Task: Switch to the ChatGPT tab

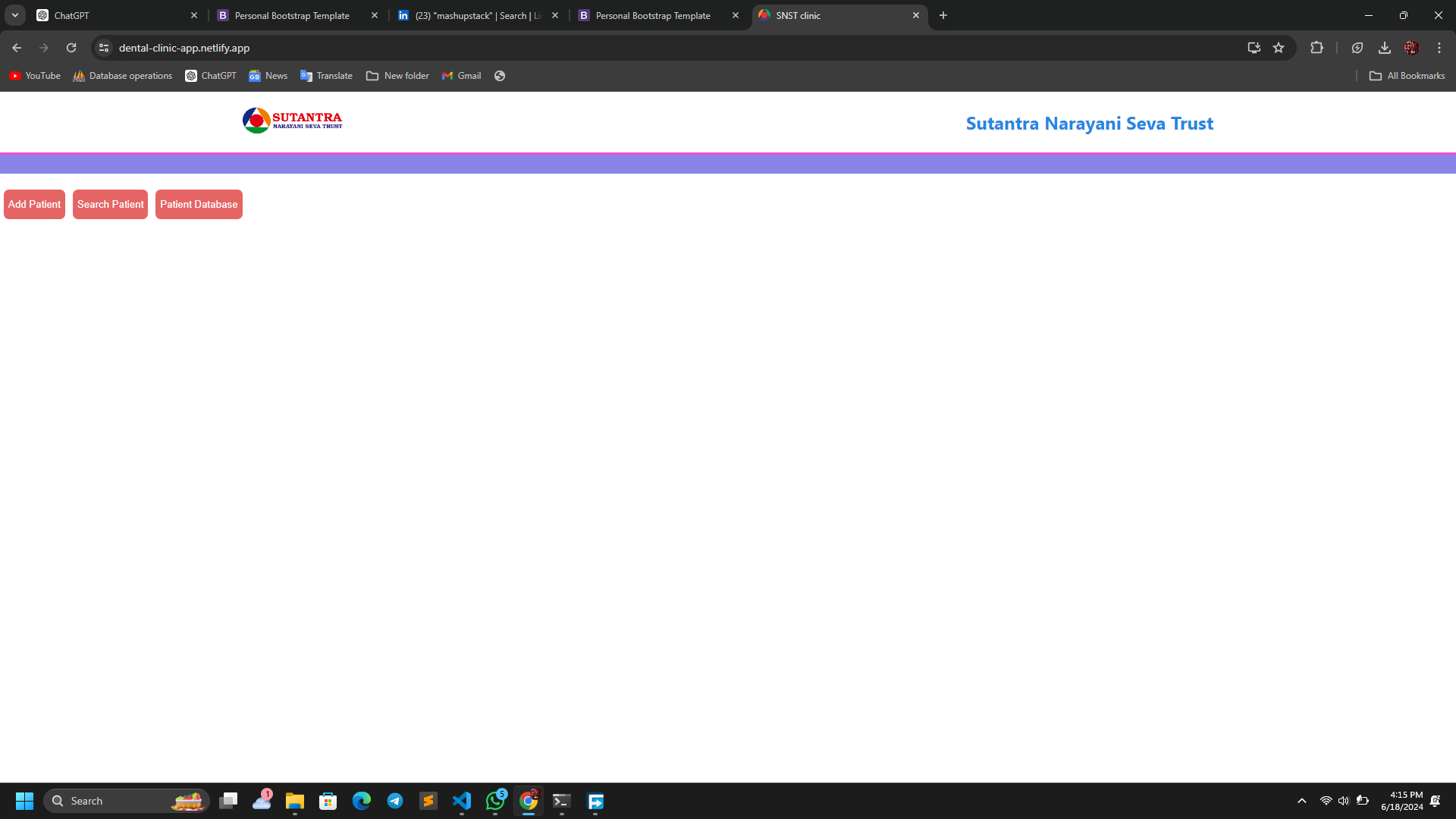Action: coord(106,15)
